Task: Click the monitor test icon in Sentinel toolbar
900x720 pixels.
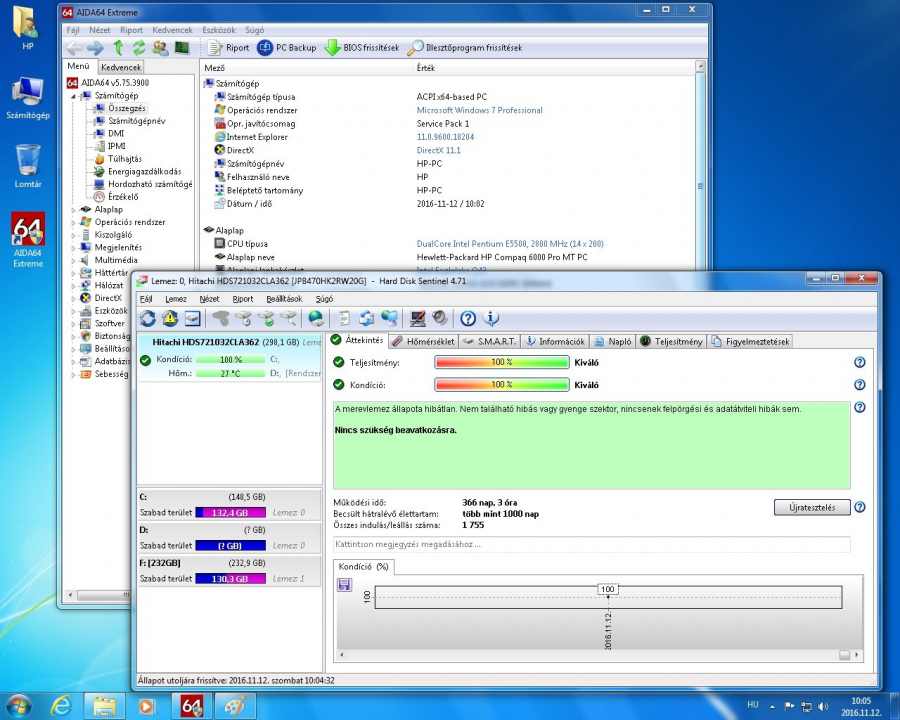Action: (417, 319)
